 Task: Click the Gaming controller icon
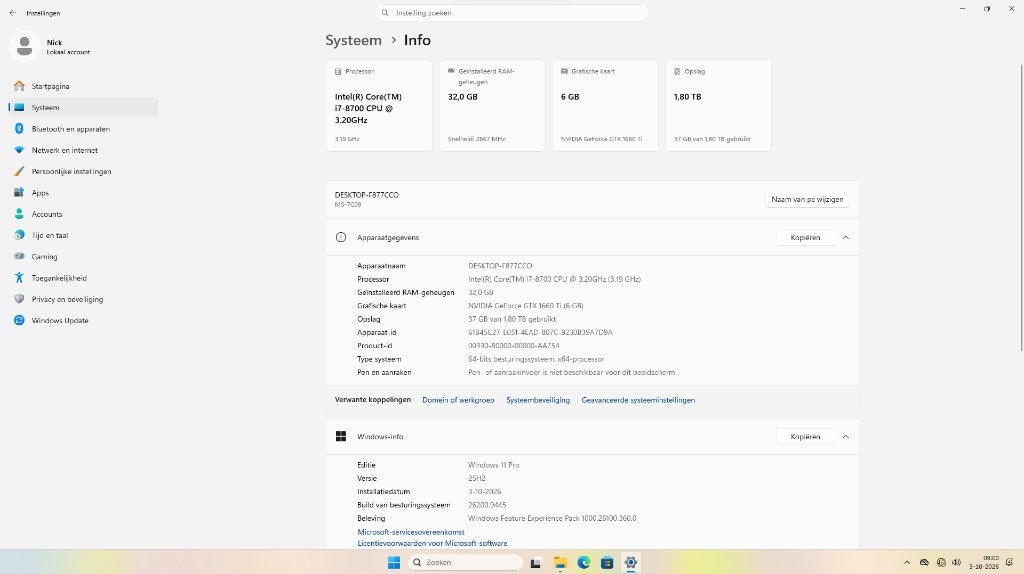pos(19,257)
